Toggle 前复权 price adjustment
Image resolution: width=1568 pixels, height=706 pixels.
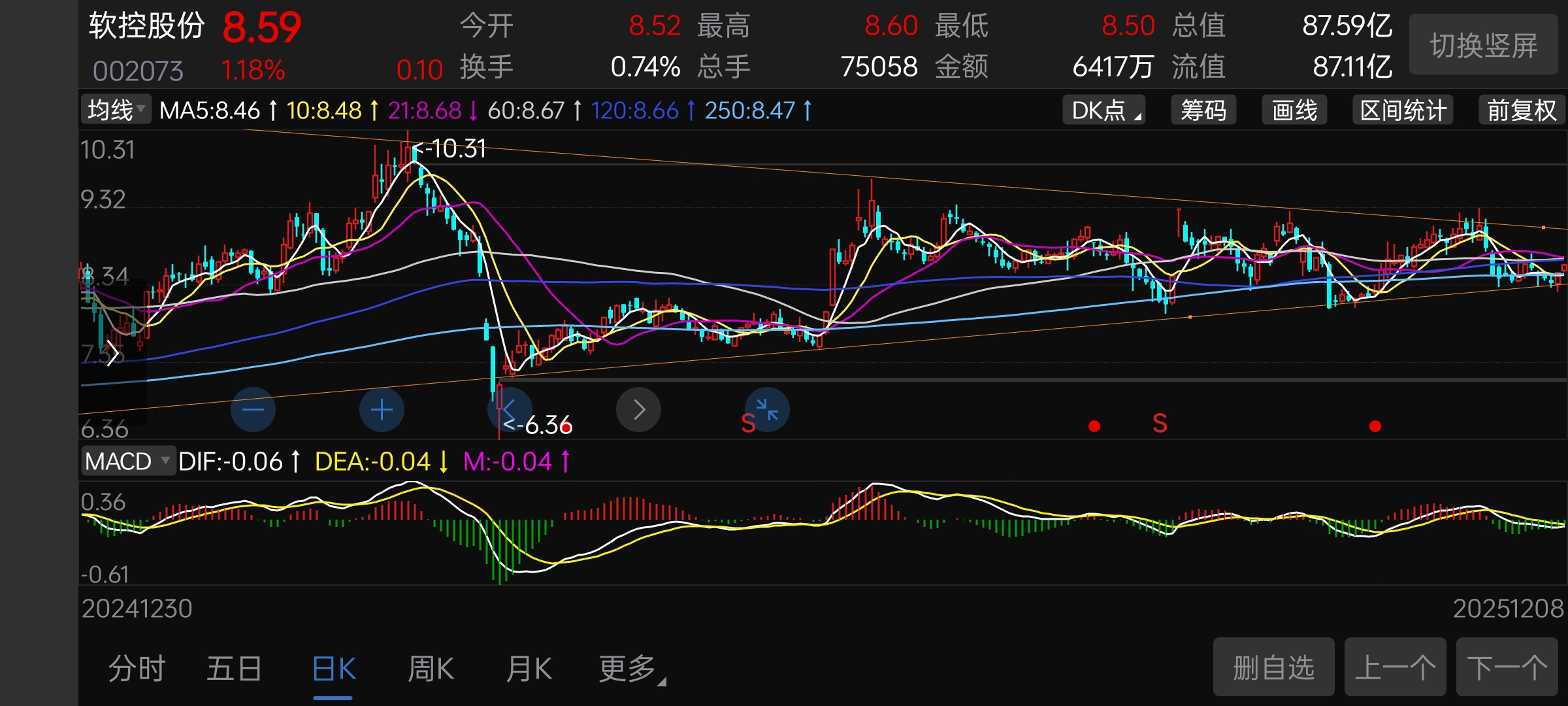(1521, 110)
